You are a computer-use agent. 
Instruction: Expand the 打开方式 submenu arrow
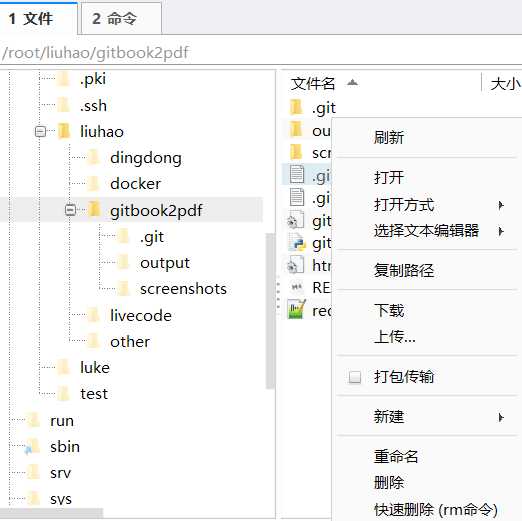(501, 205)
